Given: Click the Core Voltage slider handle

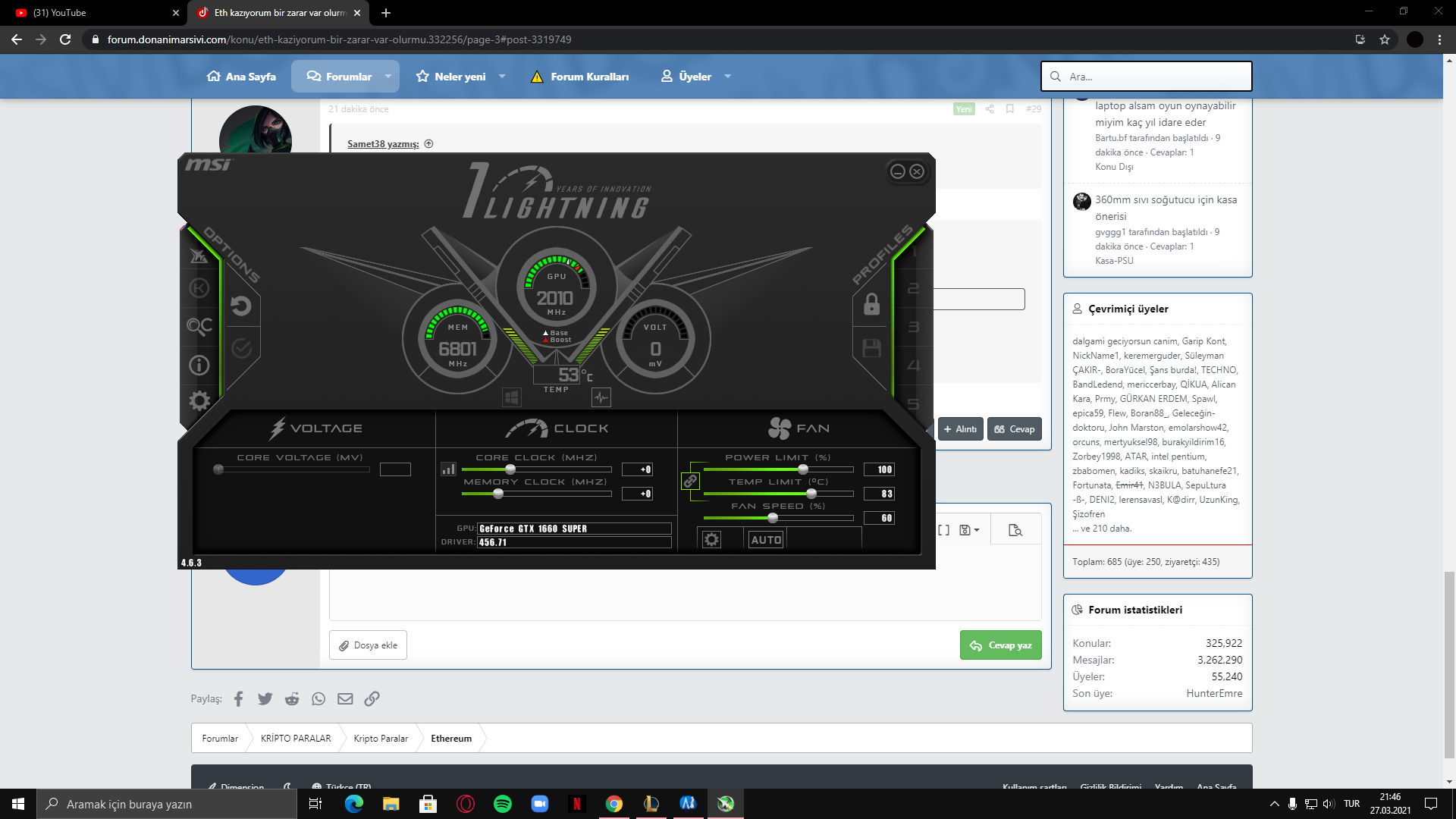Looking at the screenshot, I should pos(218,469).
